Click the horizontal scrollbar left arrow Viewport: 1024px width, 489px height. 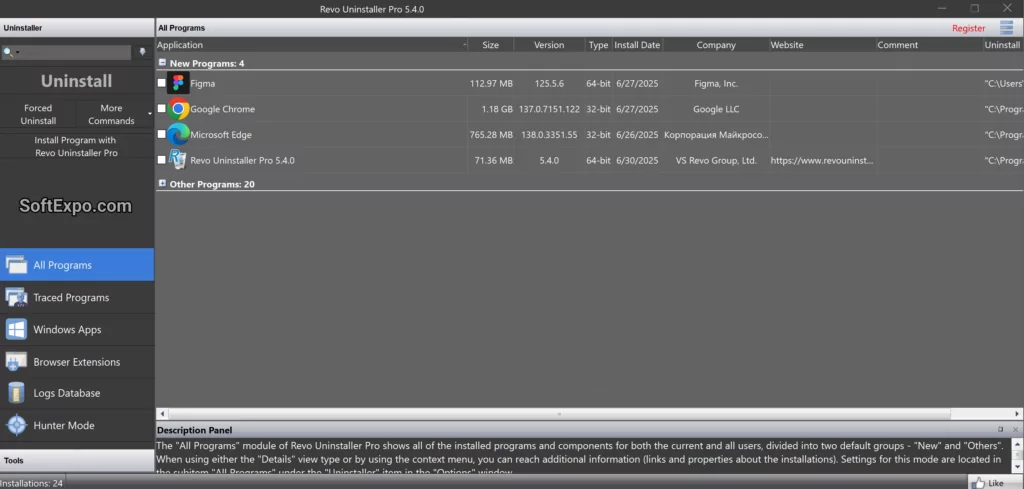(162, 414)
